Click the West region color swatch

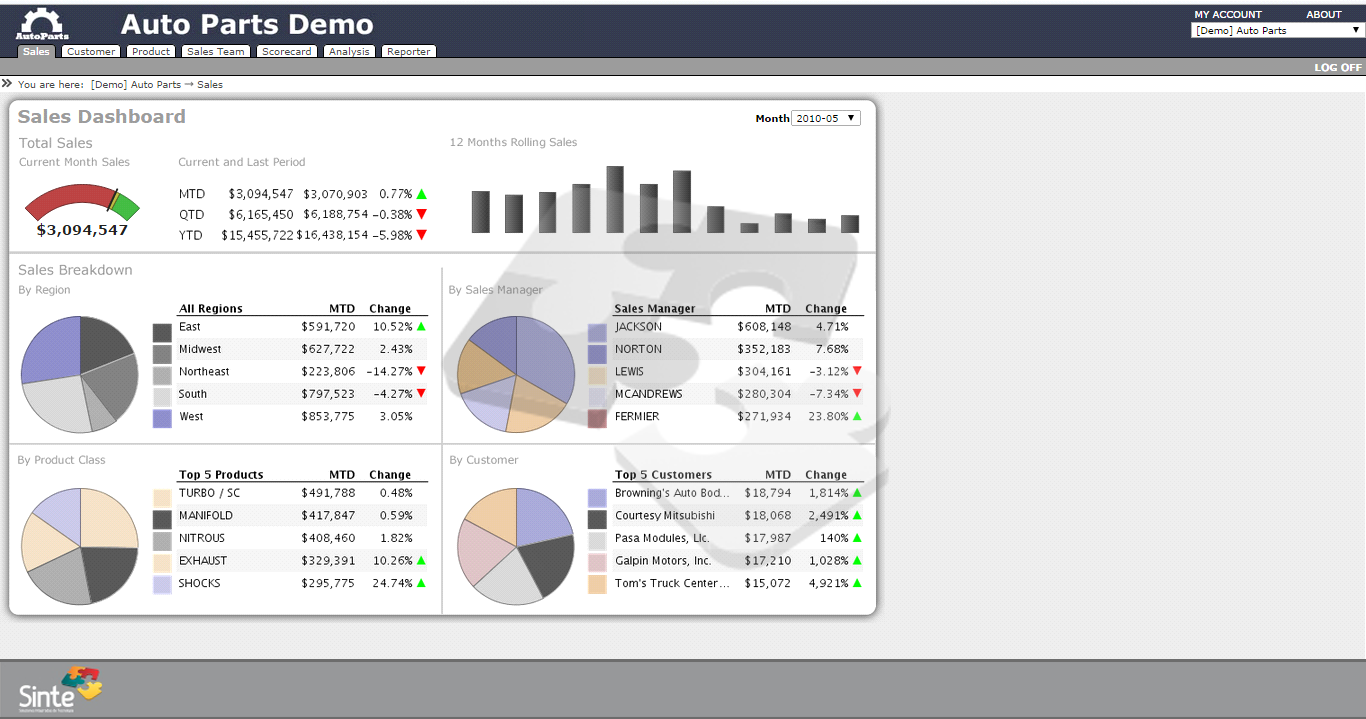coord(162,418)
